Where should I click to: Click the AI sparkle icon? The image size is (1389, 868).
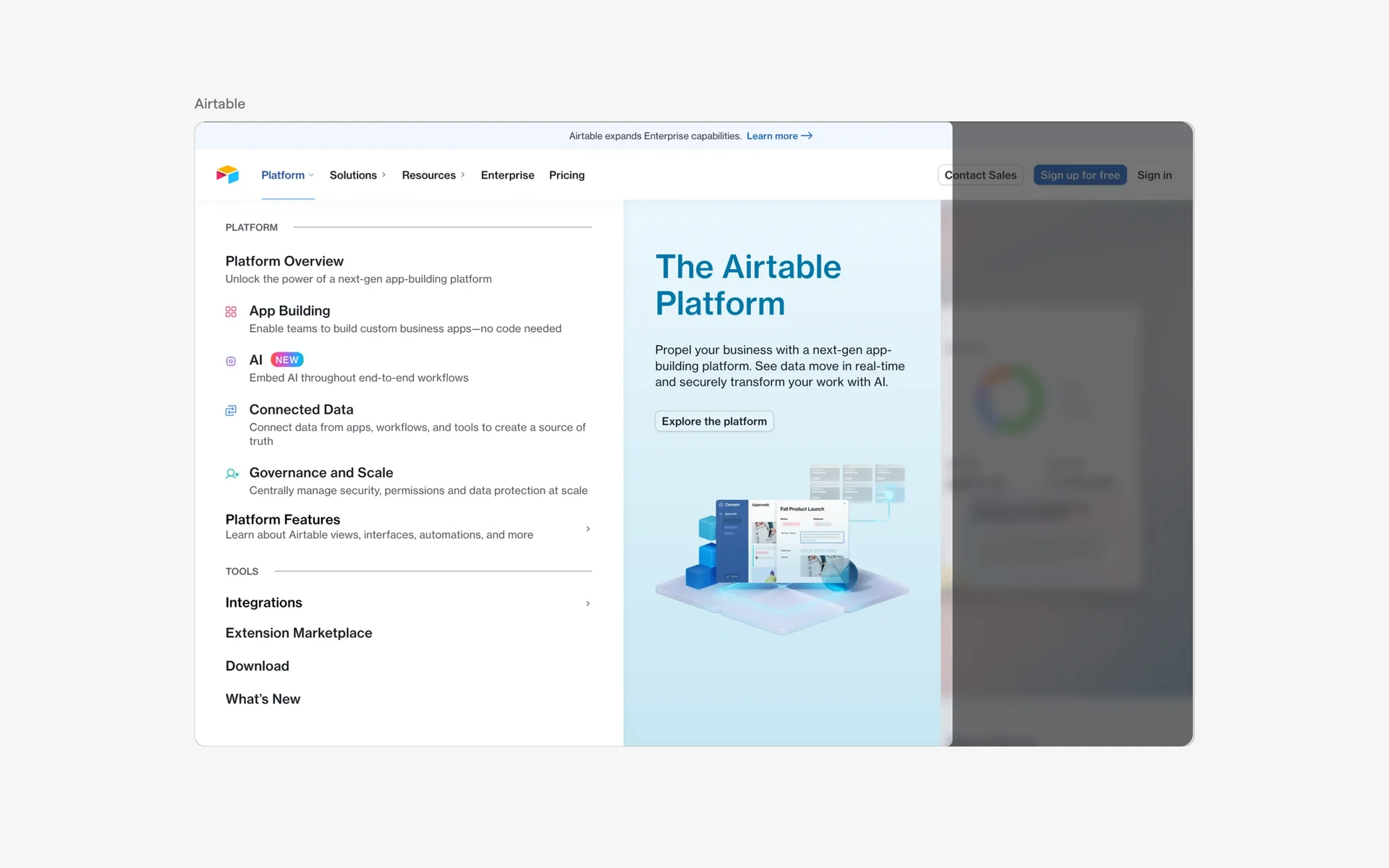point(231,361)
